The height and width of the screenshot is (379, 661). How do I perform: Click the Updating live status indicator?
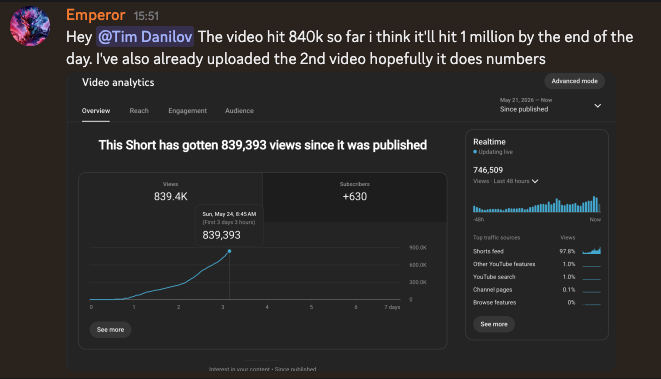click(493, 152)
